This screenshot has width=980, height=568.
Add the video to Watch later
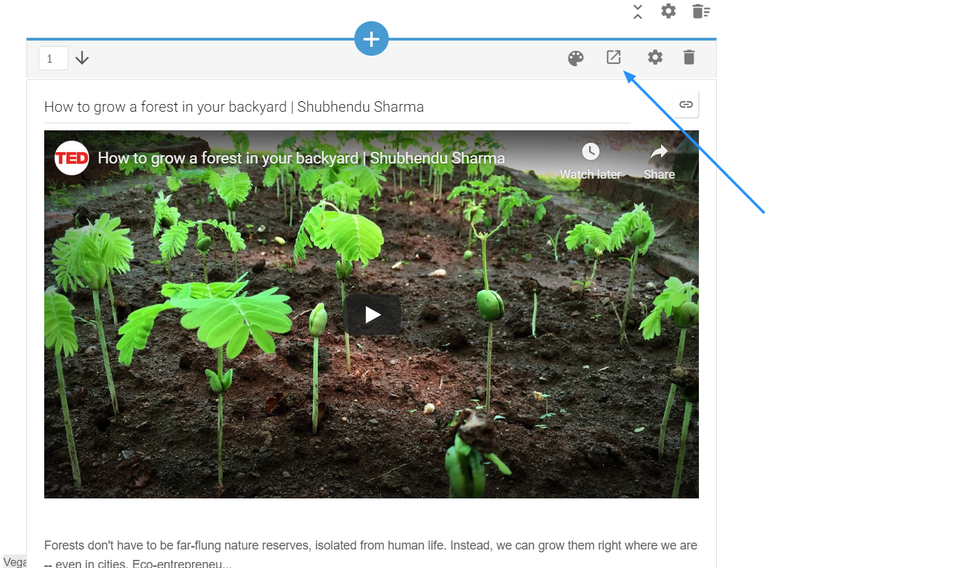point(590,159)
